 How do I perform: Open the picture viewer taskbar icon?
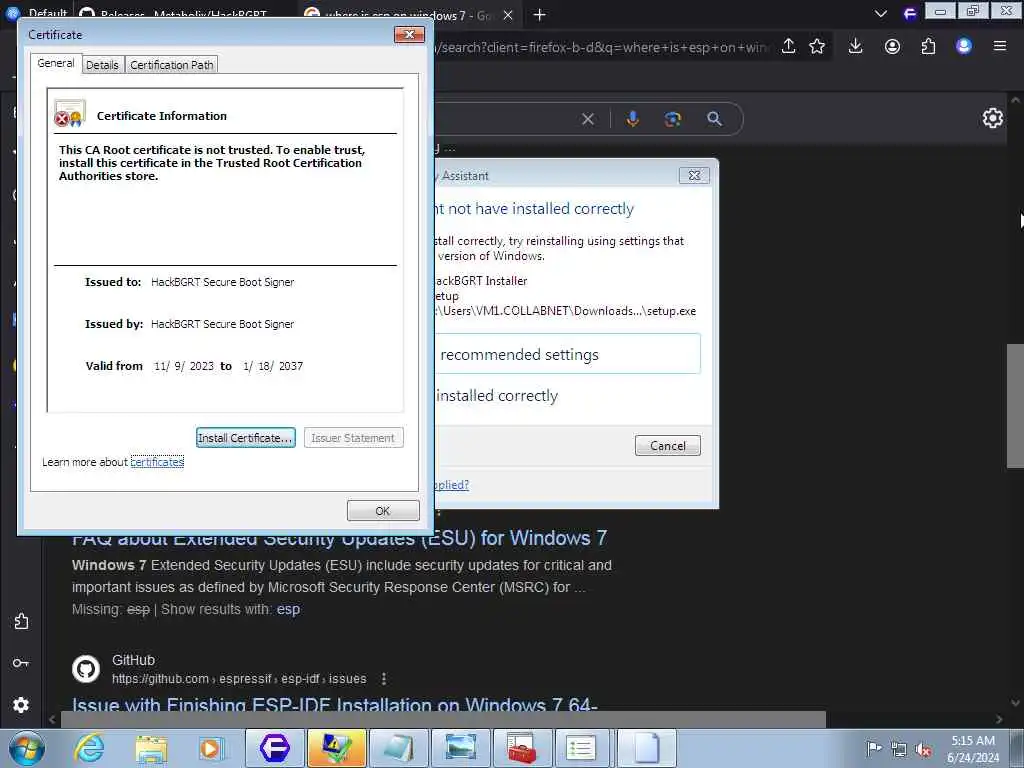point(460,748)
